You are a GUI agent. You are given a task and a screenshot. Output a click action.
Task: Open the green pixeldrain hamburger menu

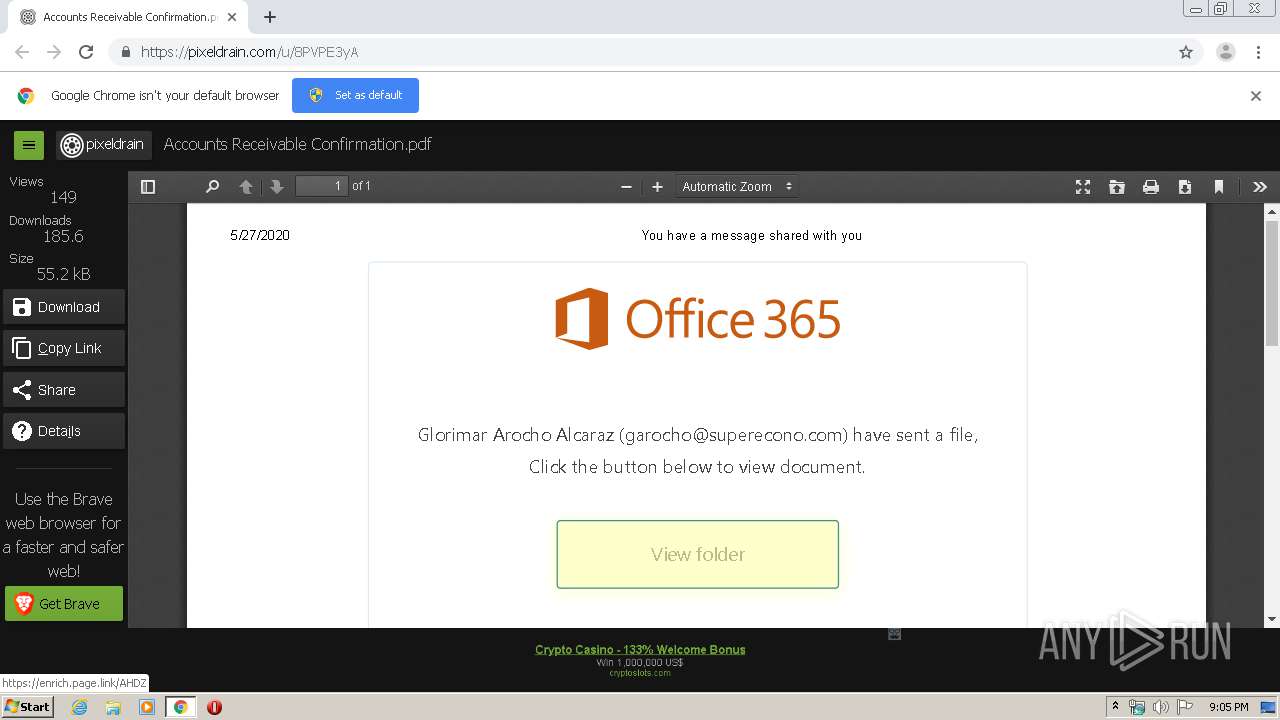[x=28, y=145]
